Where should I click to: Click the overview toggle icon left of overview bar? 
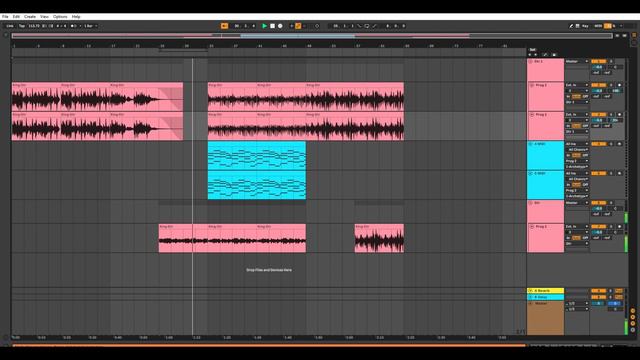[x=6, y=36]
